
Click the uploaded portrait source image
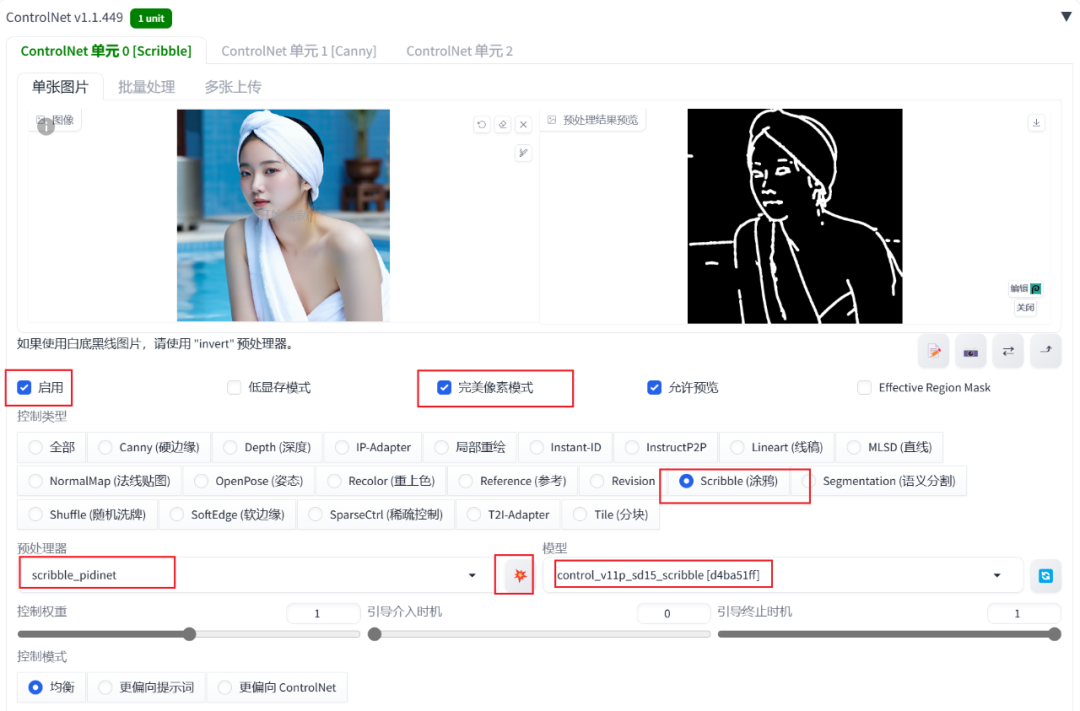click(283, 215)
